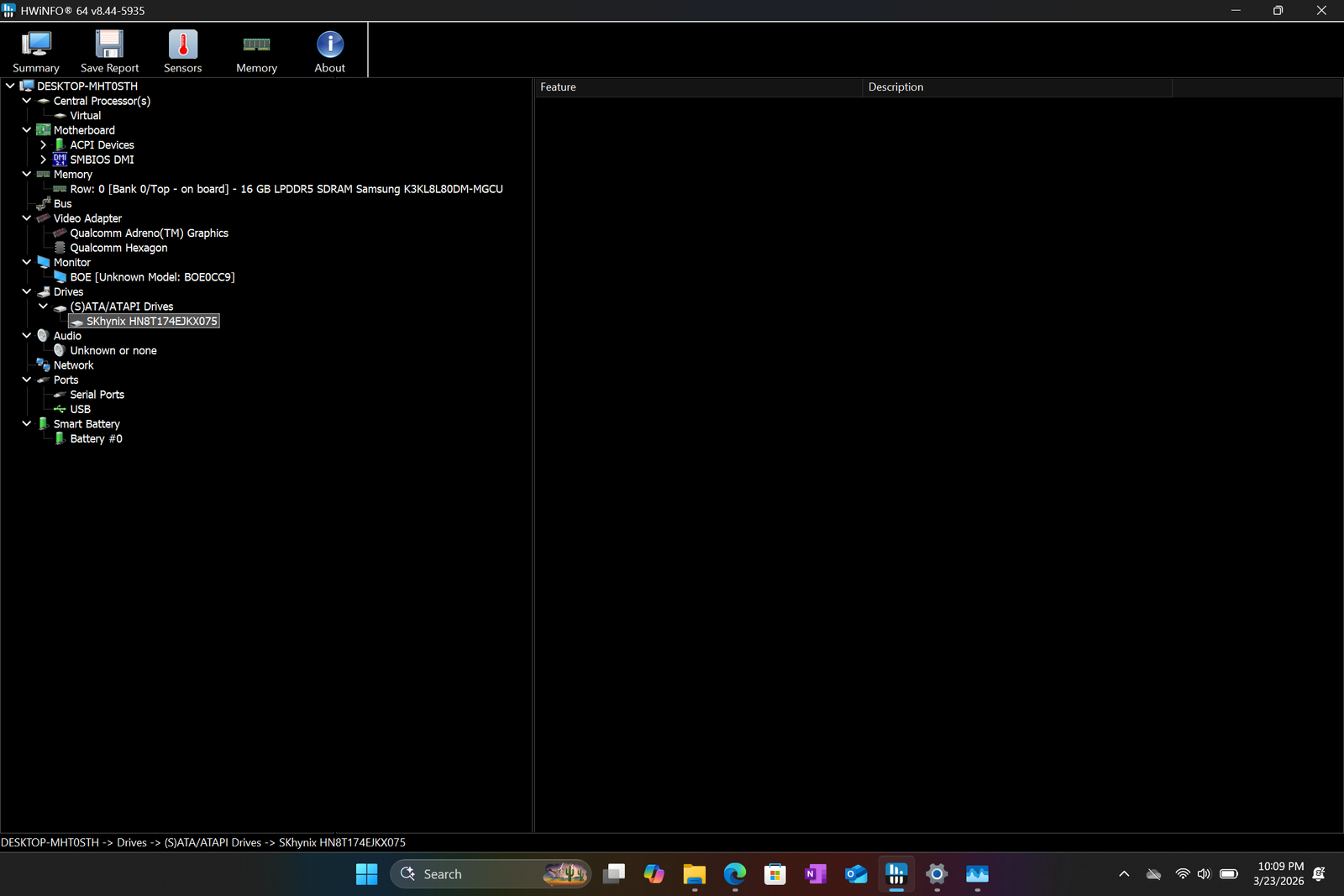Collapse the Motherboard tree branch
This screenshot has width=1344, height=896.
click(x=27, y=130)
